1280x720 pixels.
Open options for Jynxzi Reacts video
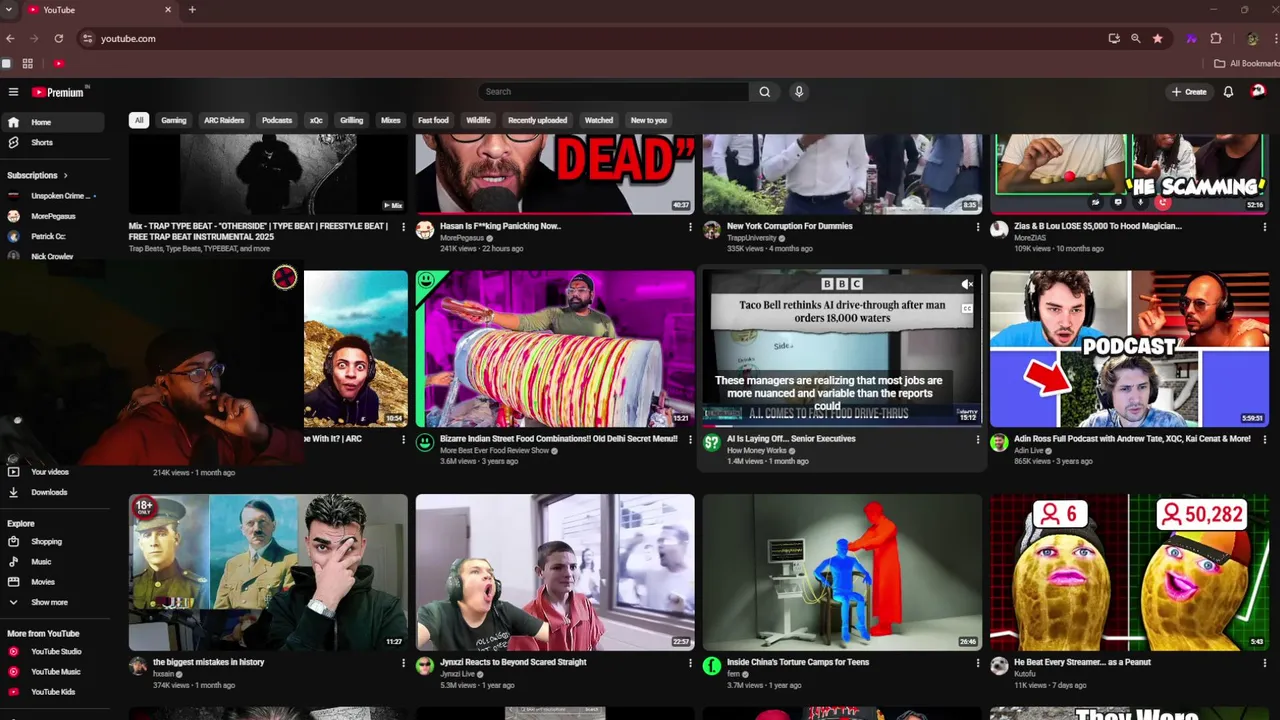tap(690, 663)
